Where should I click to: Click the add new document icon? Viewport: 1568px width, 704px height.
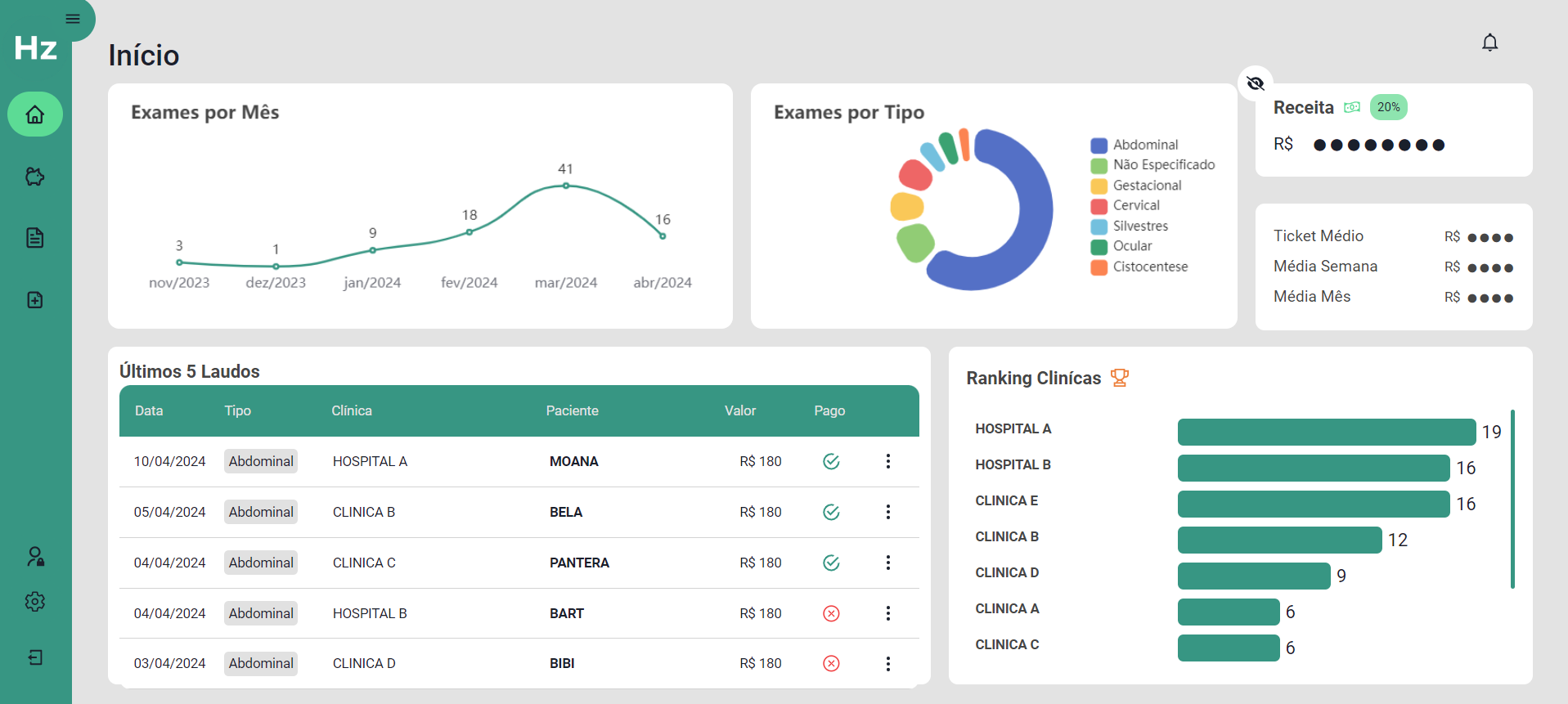click(x=35, y=300)
